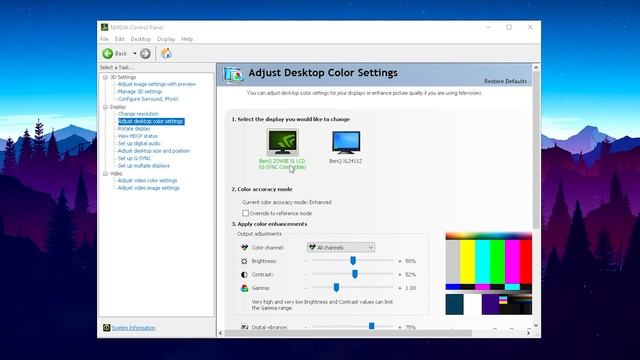The image size is (640, 360).
Task: Select the BenQ XL2411Z monitor icon
Action: coord(346,142)
